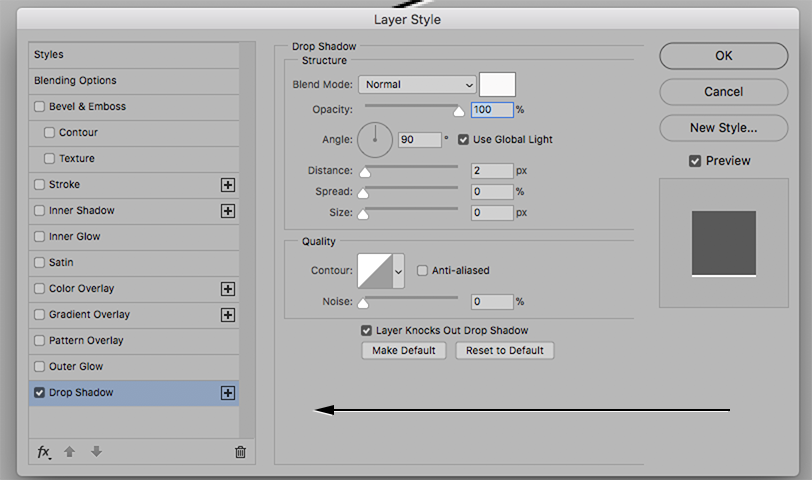Enable the Bevel & Emboss checkbox
Image resolution: width=812 pixels, height=480 pixels.
[40, 107]
